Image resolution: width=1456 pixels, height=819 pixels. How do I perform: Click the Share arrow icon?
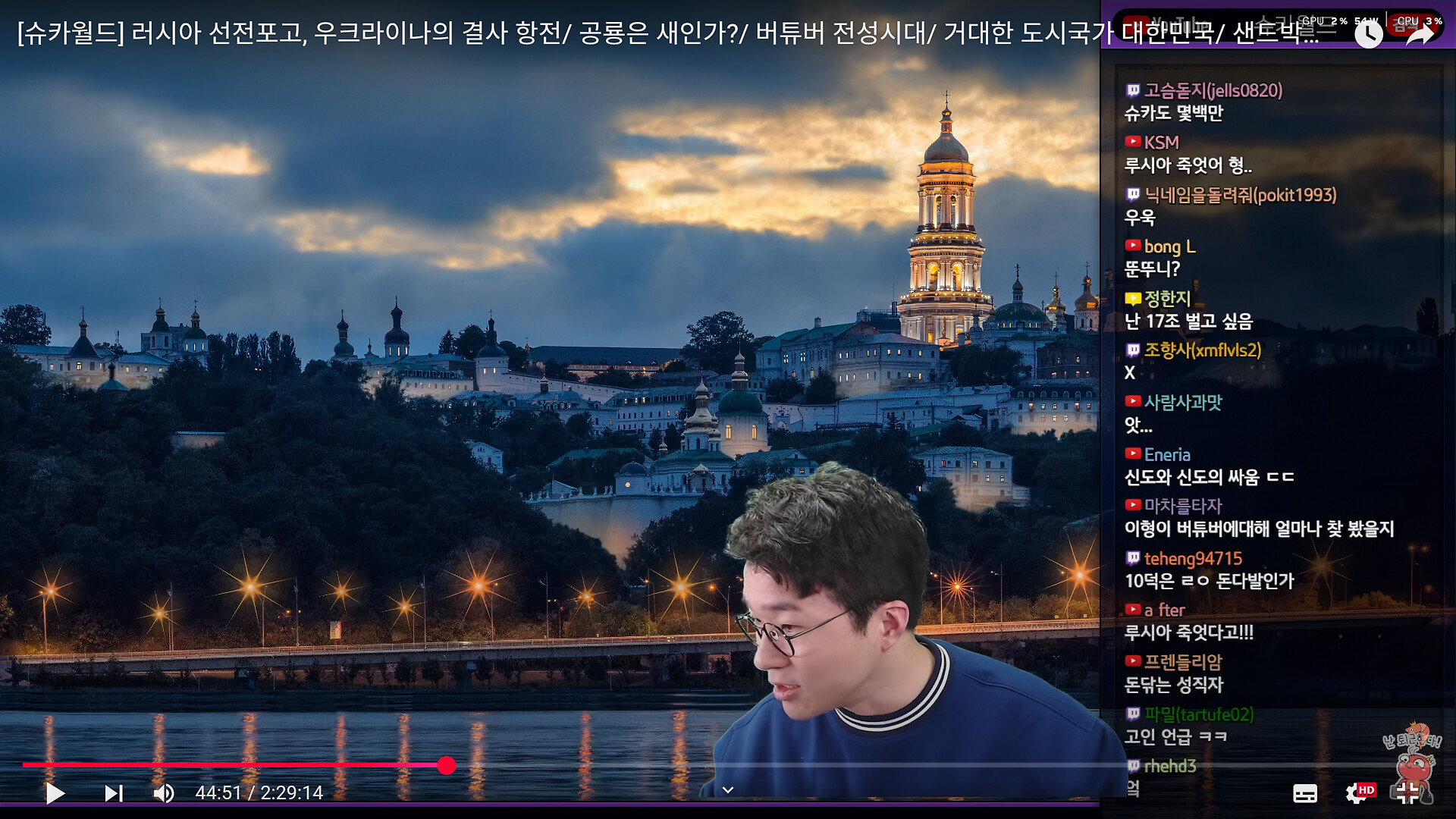point(1420,34)
